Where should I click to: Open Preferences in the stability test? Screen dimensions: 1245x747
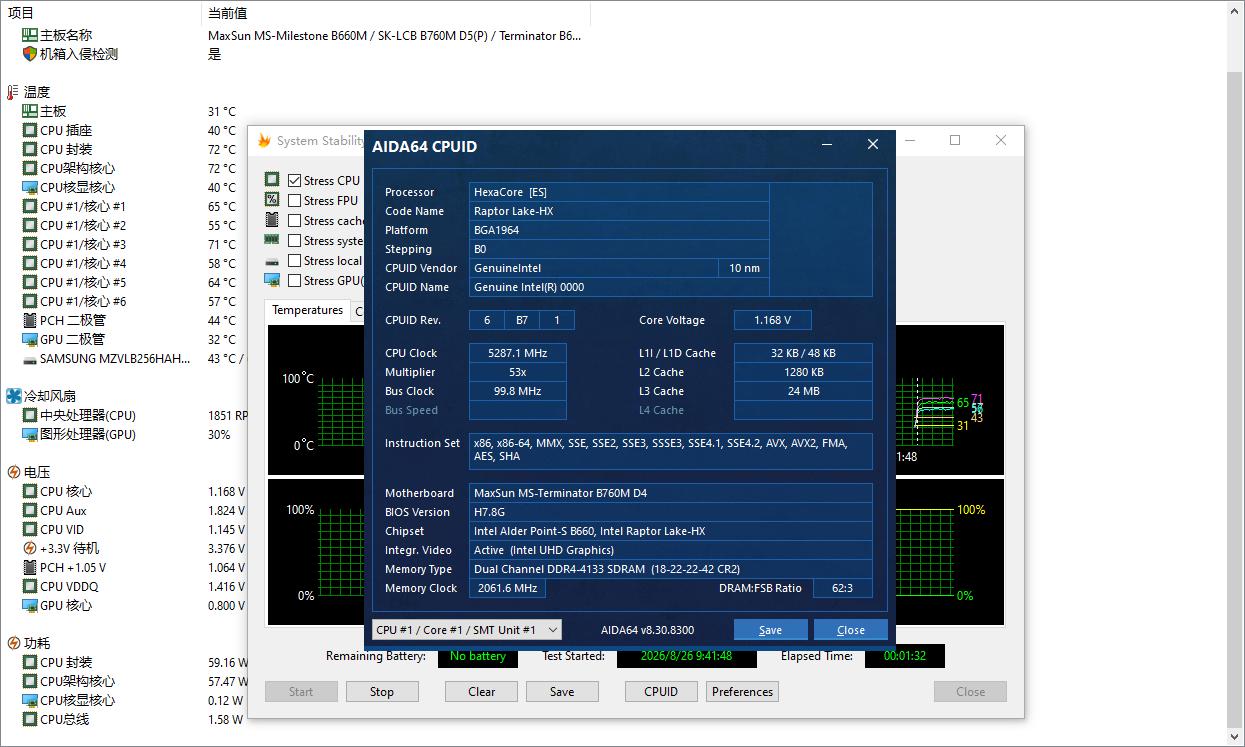pyautogui.click(x=742, y=691)
